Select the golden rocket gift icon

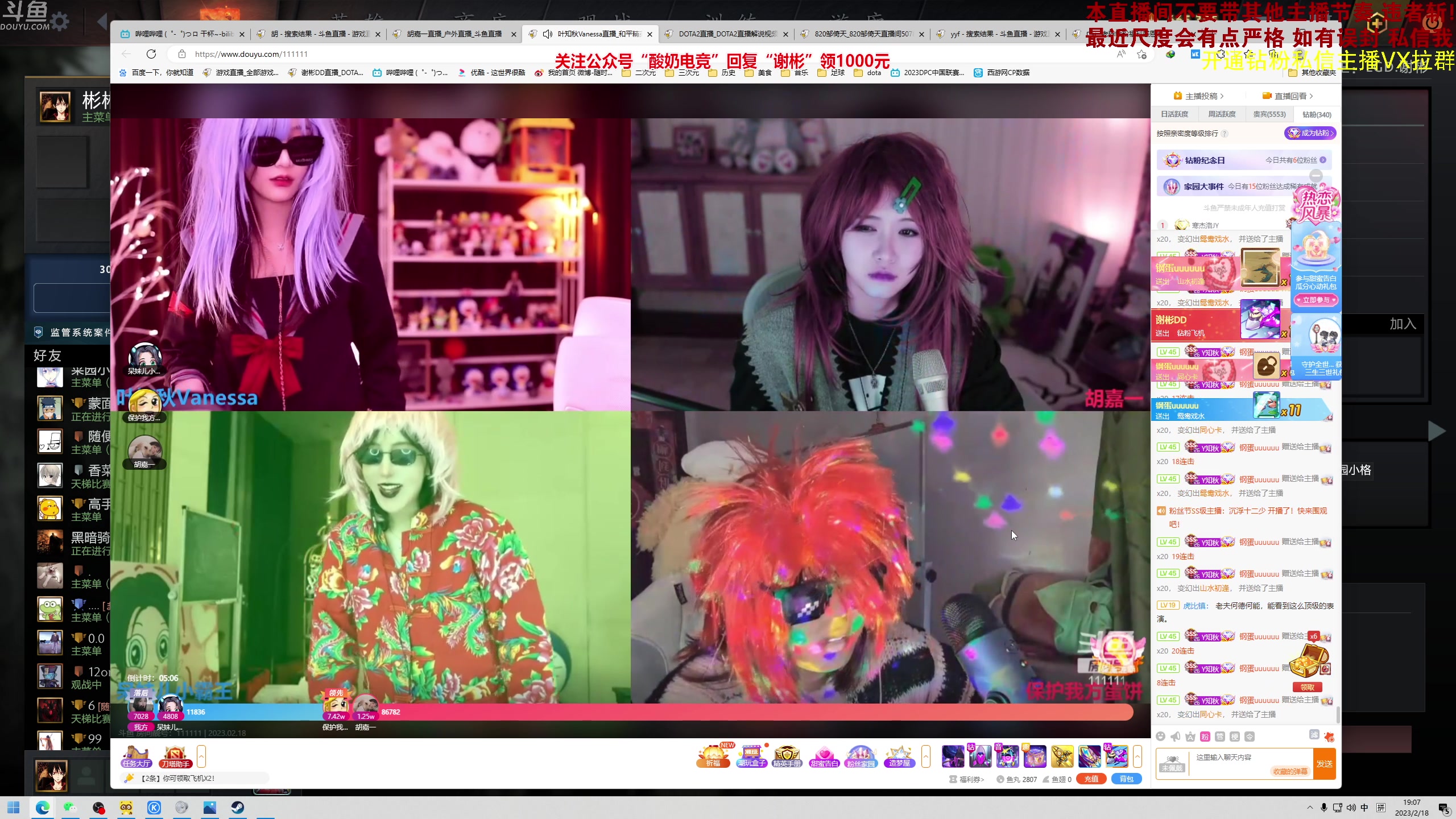point(1062,756)
